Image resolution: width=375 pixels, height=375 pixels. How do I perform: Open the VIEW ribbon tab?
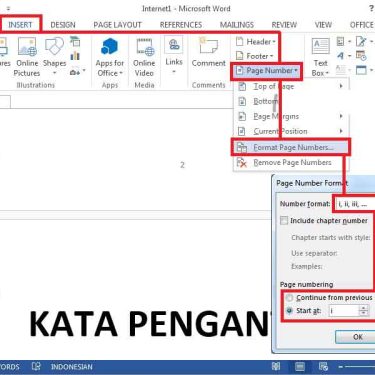point(323,25)
